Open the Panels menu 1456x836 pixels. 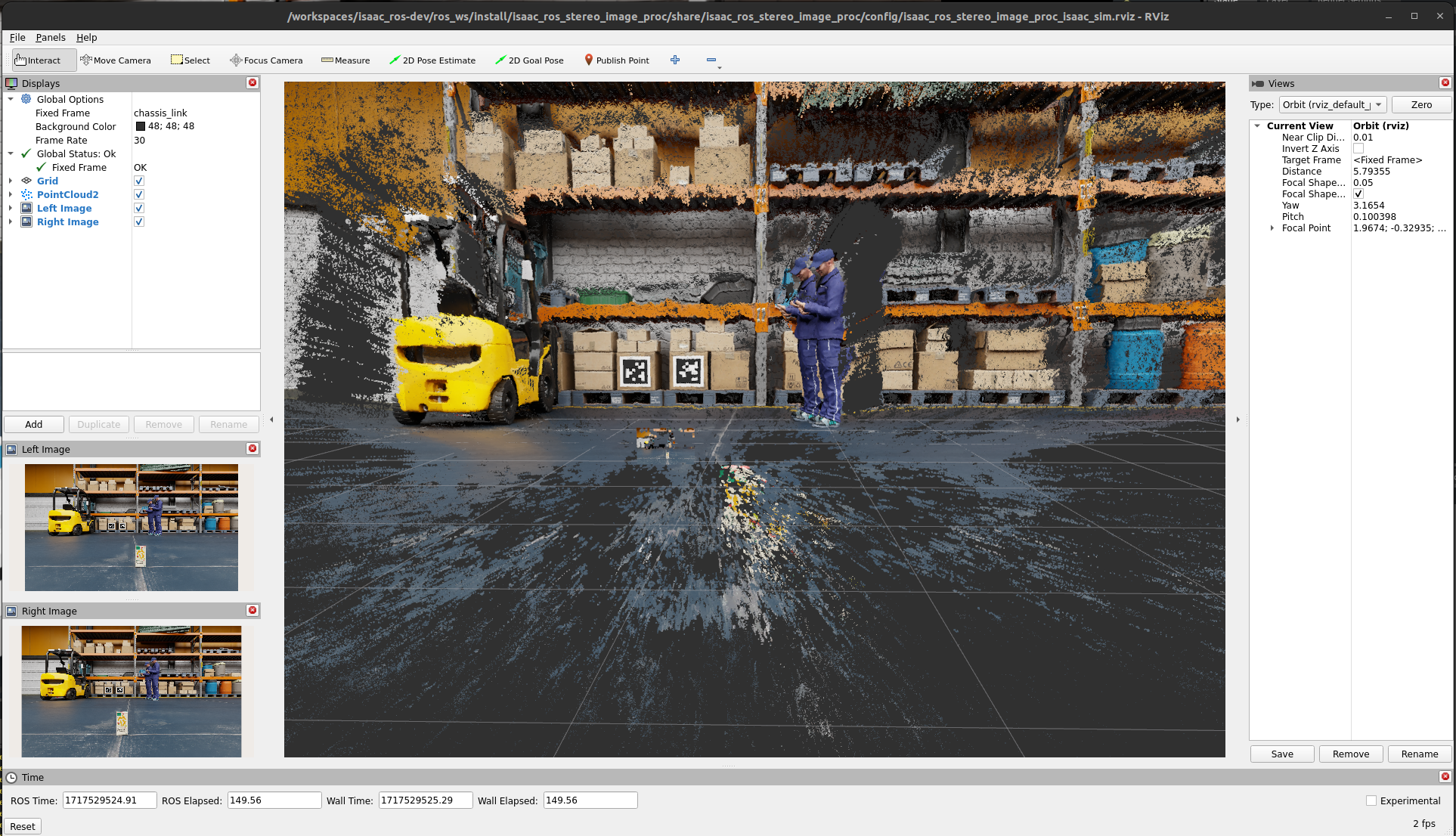[x=51, y=37]
